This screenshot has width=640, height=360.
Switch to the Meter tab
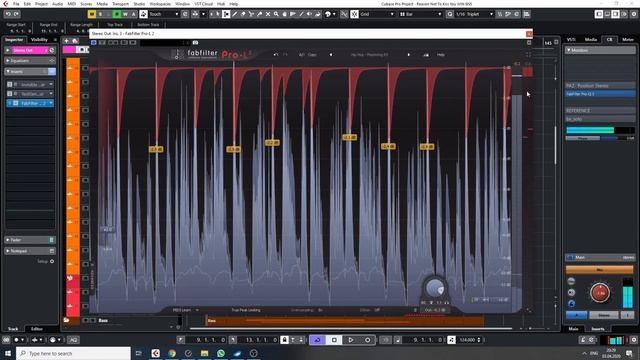click(x=628, y=40)
